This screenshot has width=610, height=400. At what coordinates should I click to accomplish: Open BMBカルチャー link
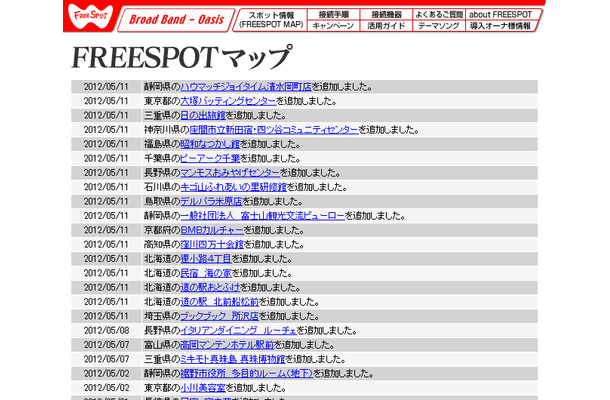coord(212,230)
